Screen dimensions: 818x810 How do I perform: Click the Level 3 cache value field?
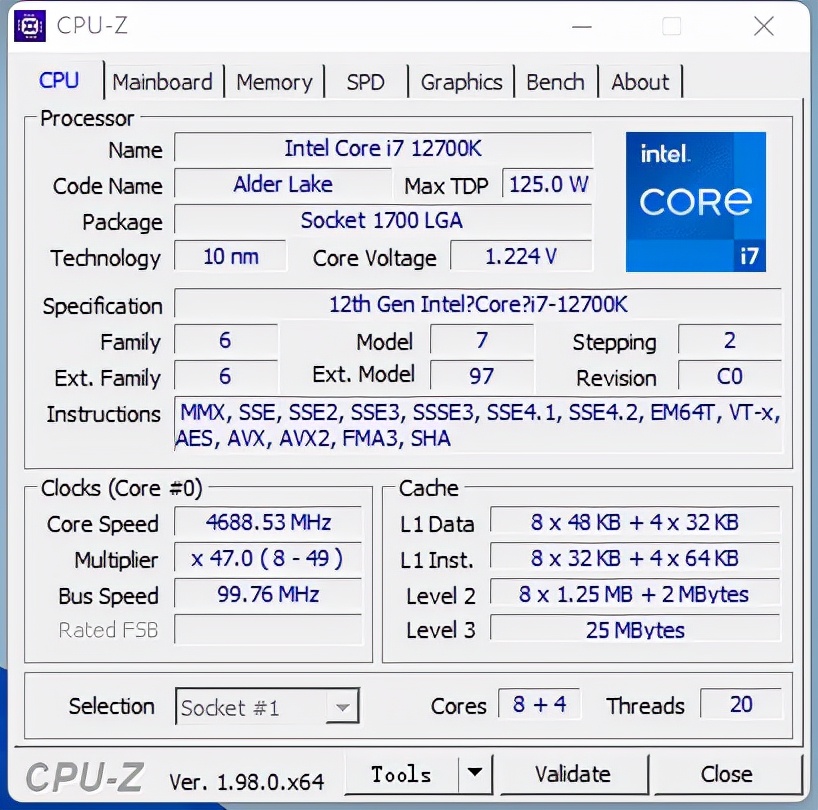pos(634,629)
